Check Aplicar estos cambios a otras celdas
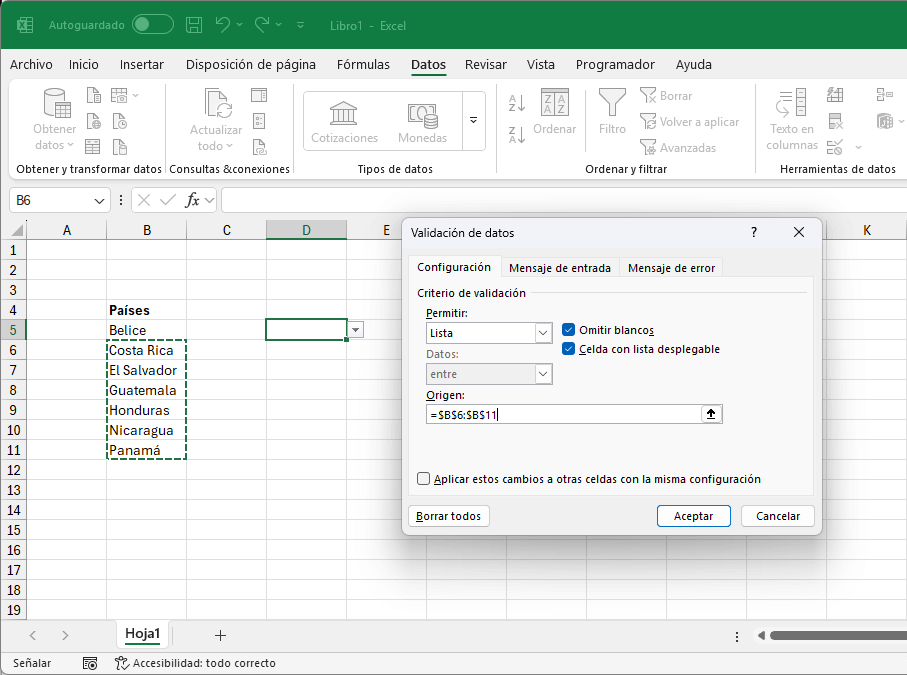The image size is (907, 675). [423, 478]
